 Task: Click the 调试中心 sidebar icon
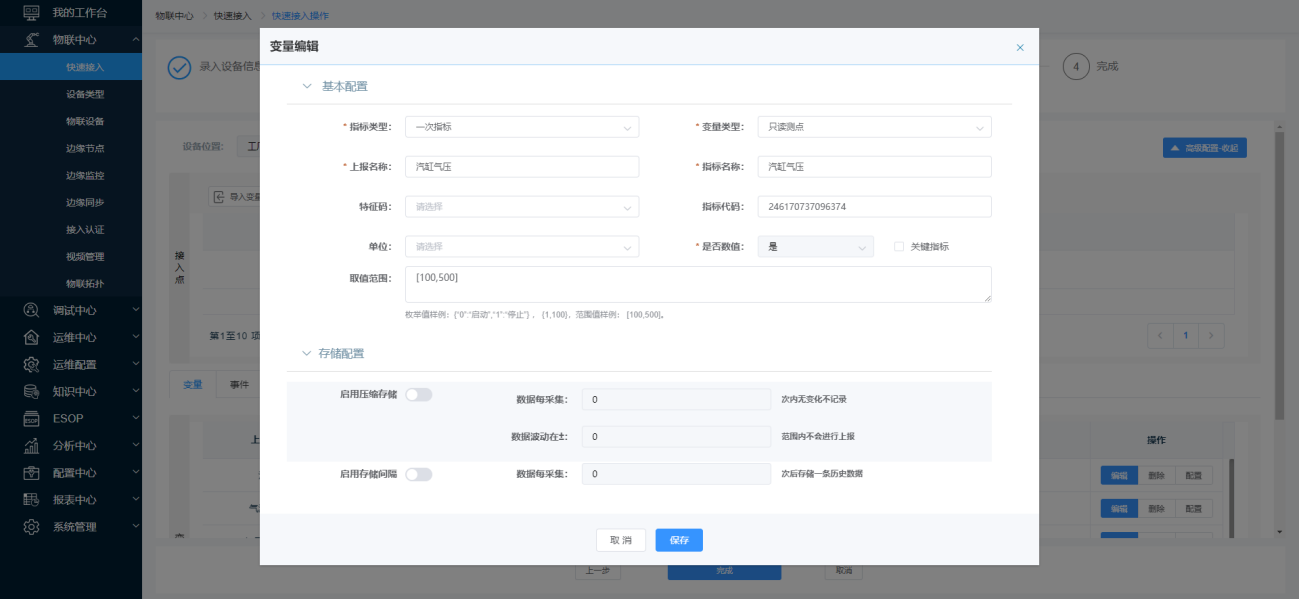tap(31, 310)
